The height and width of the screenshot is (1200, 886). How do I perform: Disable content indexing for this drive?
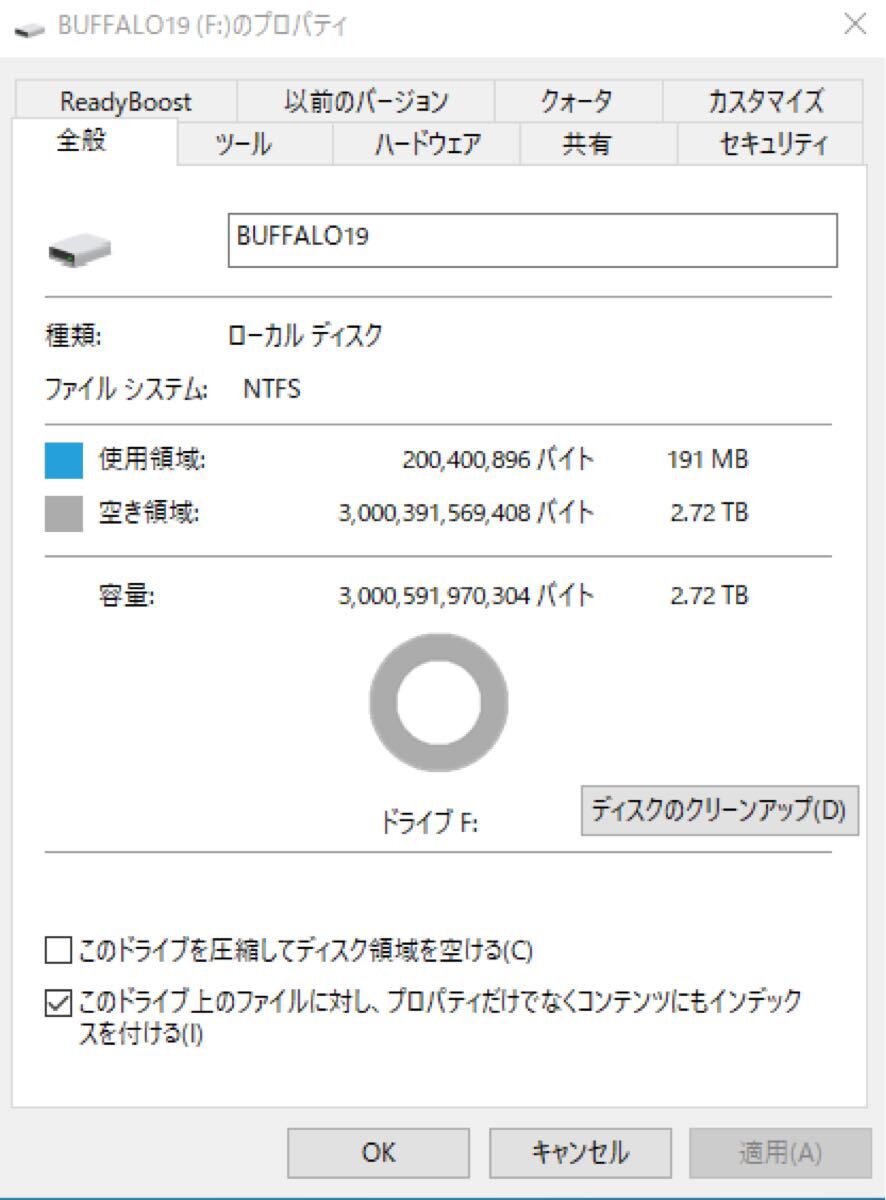(x=58, y=1004)
